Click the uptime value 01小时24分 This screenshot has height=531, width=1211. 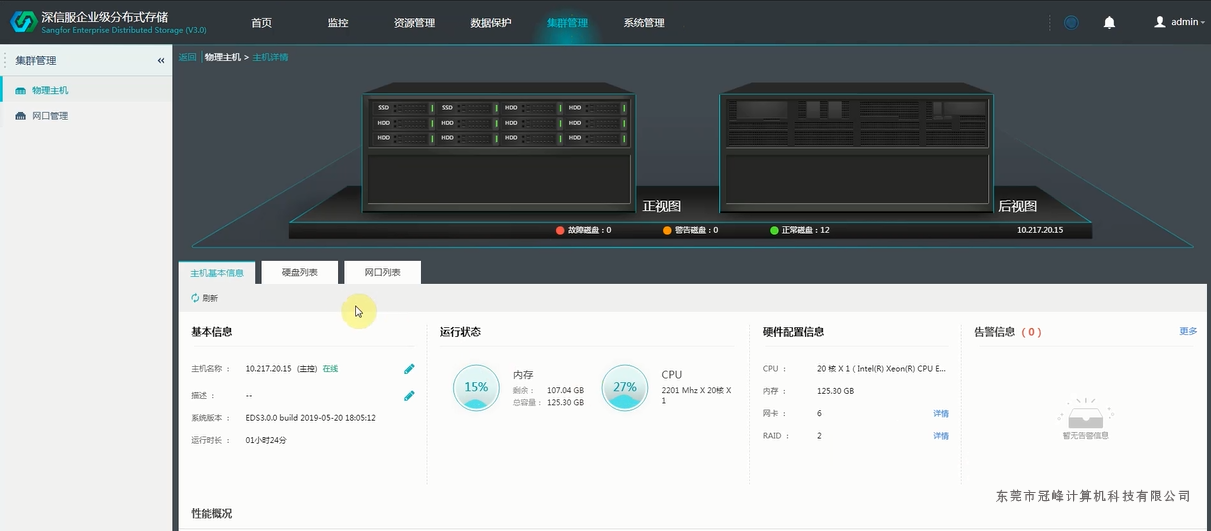[x=267, y=440]
